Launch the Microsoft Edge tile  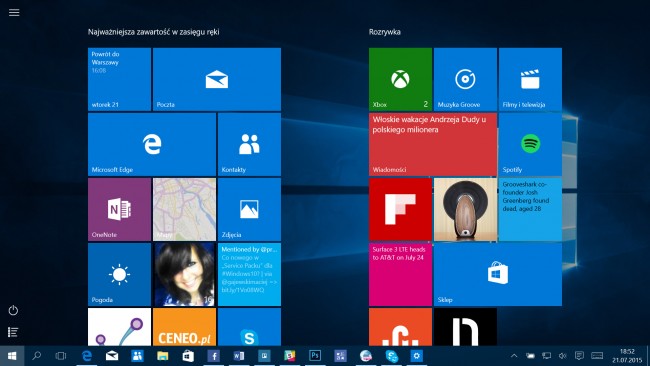click(x=152, y=144)
